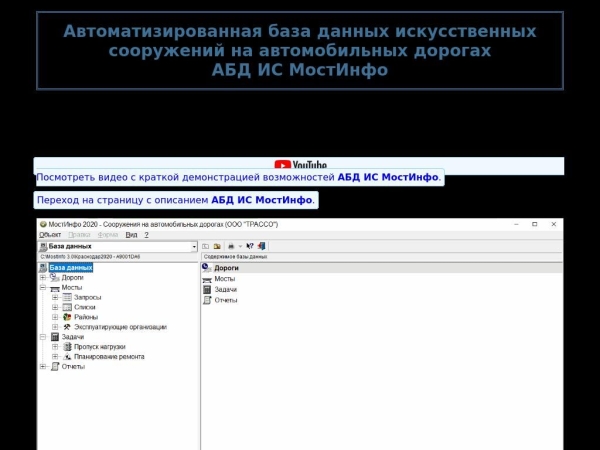Click the Мосты bridge icon in the tree
Screen dimensions: 600x450
click(x=55, y=288)
